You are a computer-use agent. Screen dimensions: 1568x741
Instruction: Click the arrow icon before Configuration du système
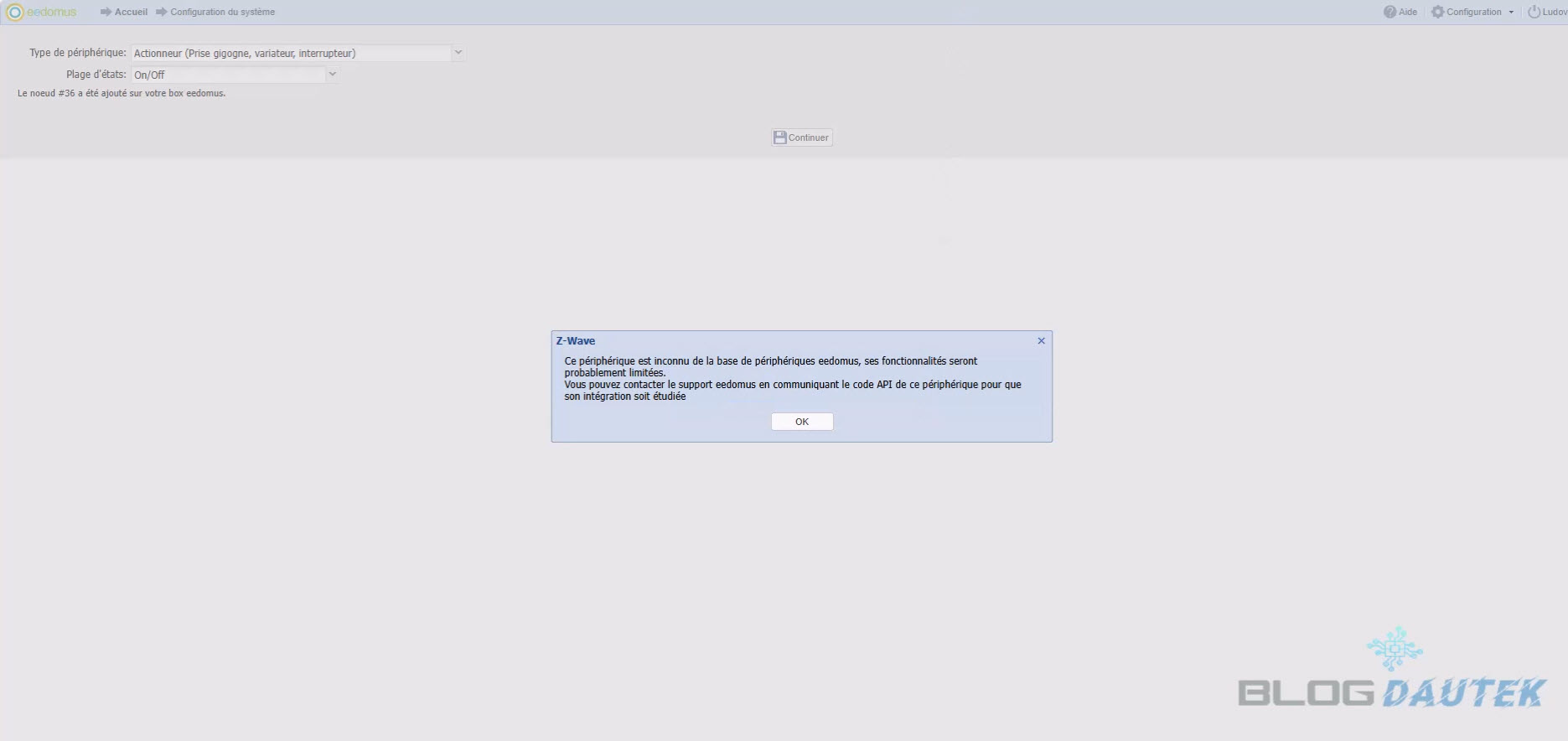161,12
